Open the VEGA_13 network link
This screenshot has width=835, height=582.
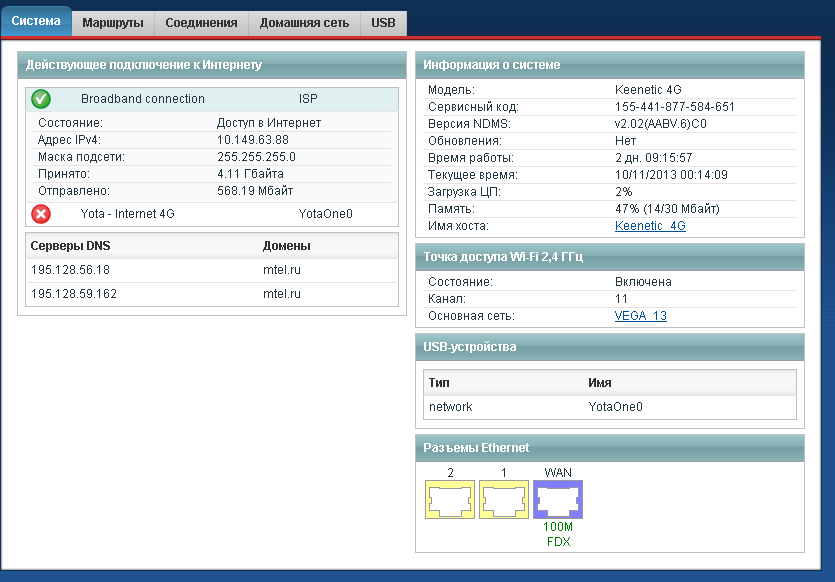click(x=641, y=316)
